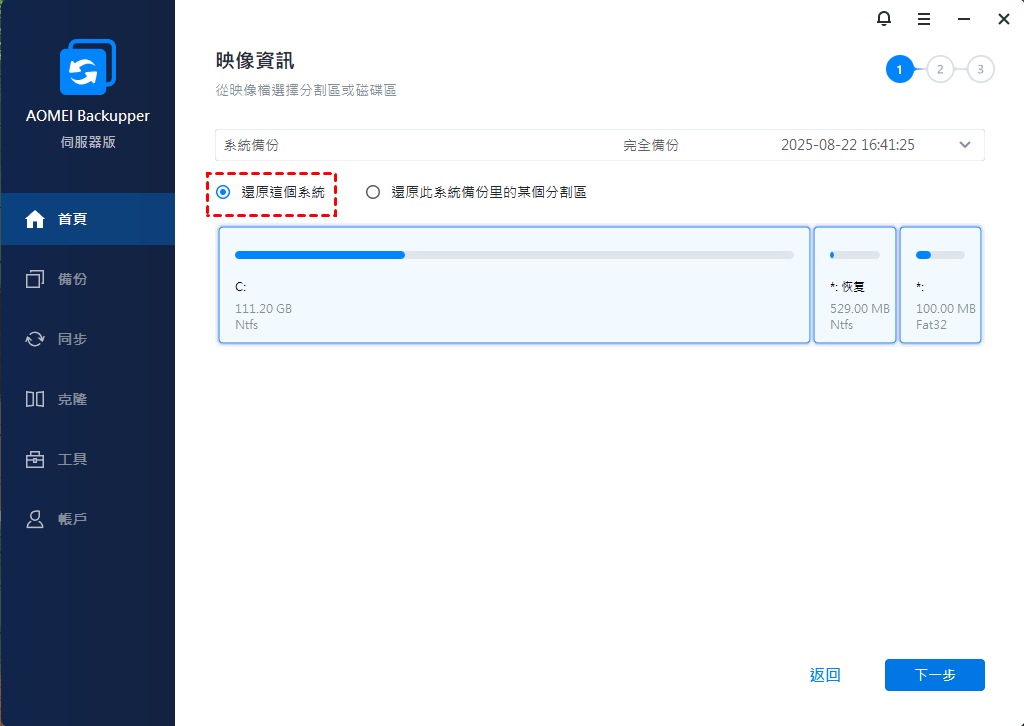This screenshot has height=726, width=1024.
Task: Close the AOMEI Backupper window
Action: (1004, 19)
